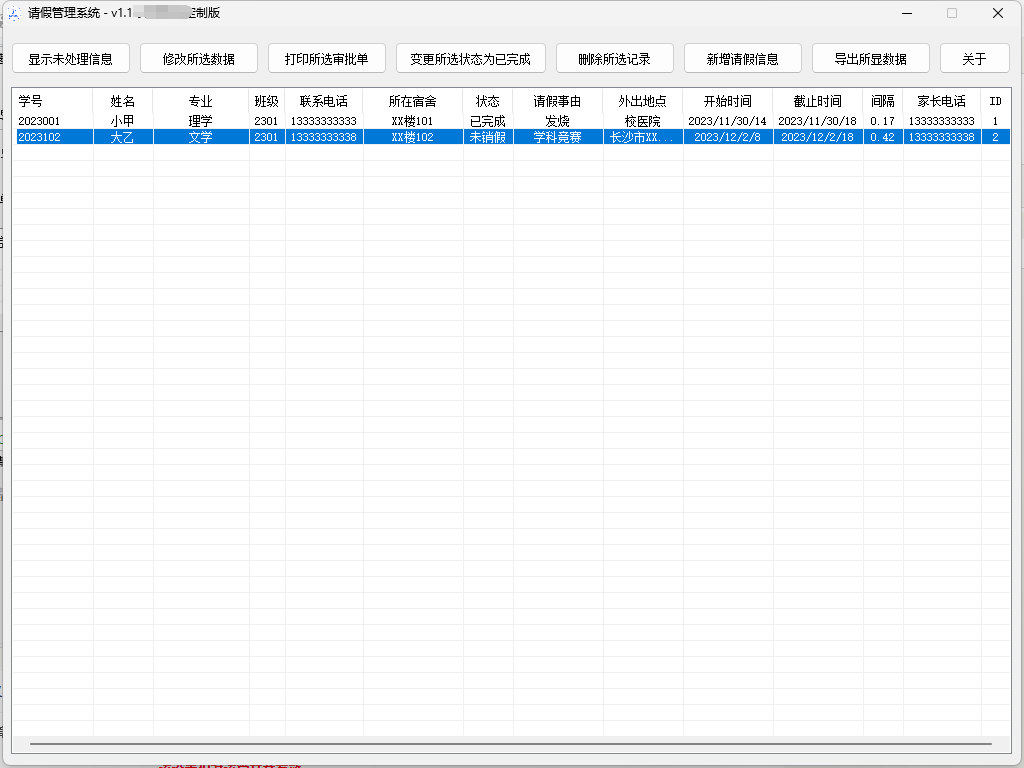Image resolution: width=1024 pixels, height=768 pixels.
Task: Click the 请假事由 column header
Action: 557,102
